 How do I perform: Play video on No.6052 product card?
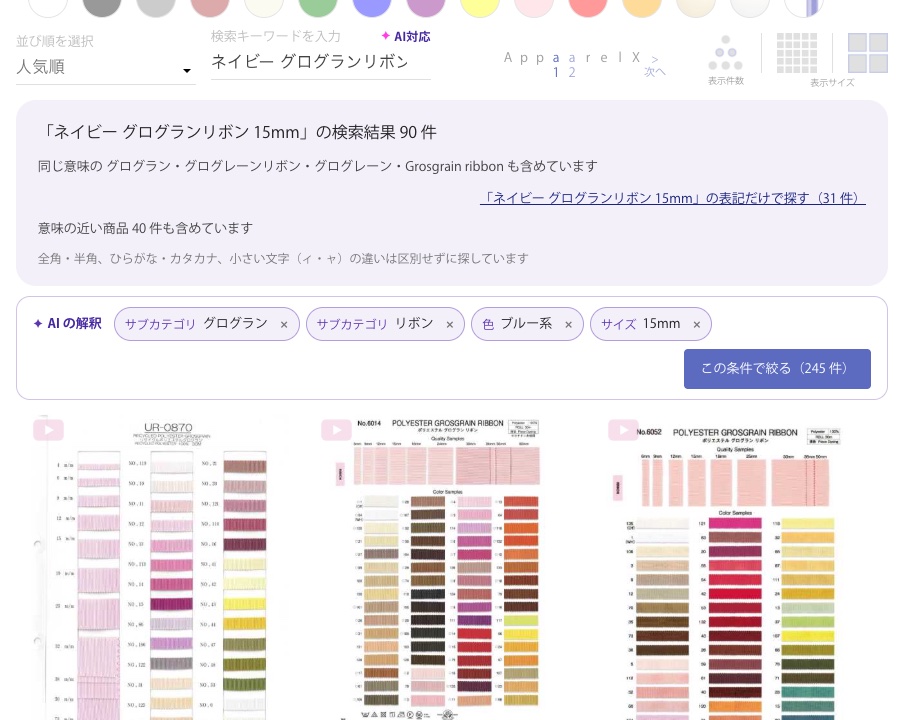[x=624, y=430]
